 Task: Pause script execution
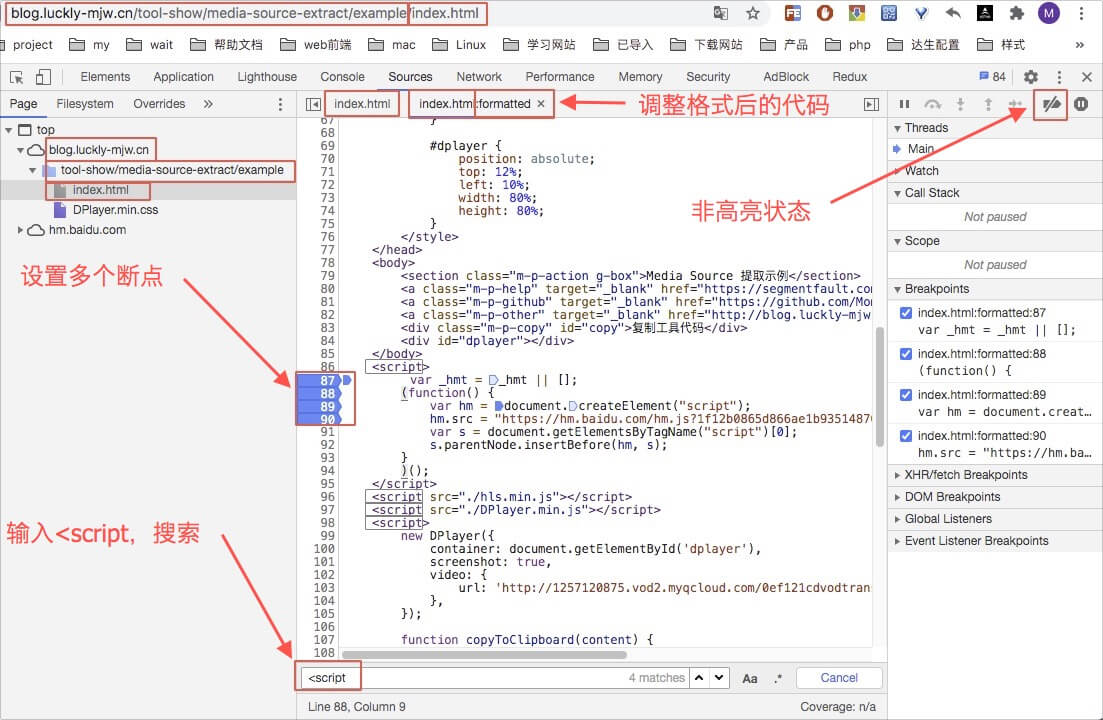tap(905, 104)
